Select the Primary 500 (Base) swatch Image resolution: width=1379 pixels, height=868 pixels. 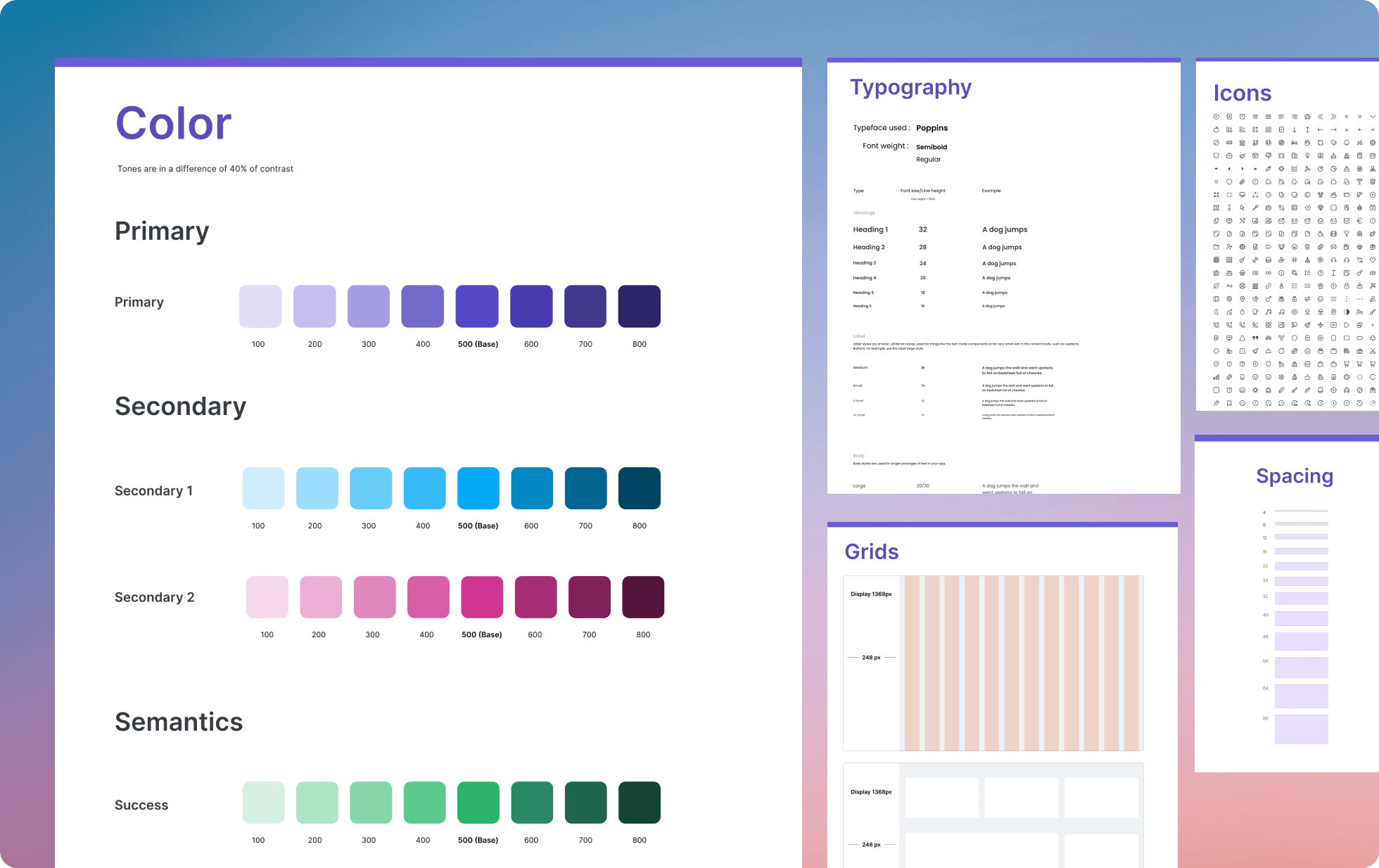(477, 306)
